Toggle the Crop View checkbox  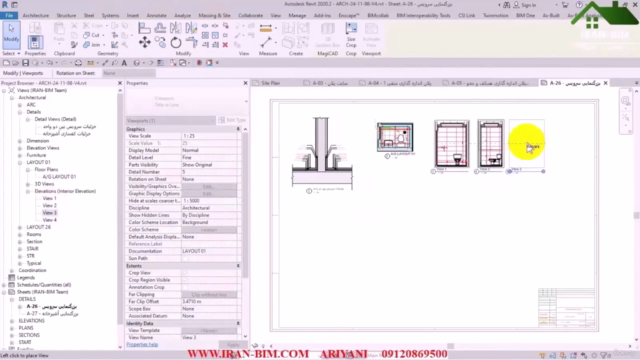pyautogui.click(x=186, y=273)
